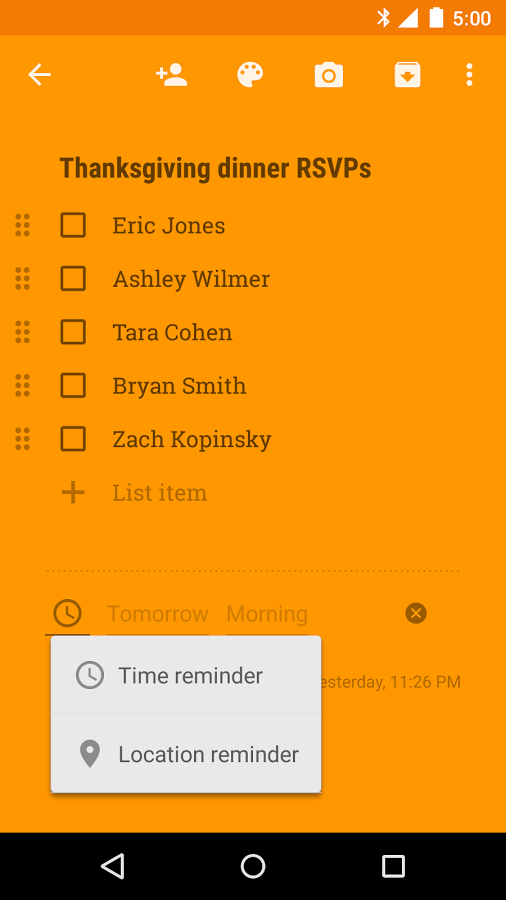Check the Tara Cohen checkbox
The width and height of the screenshot is (506, 900).
(73, 332)
